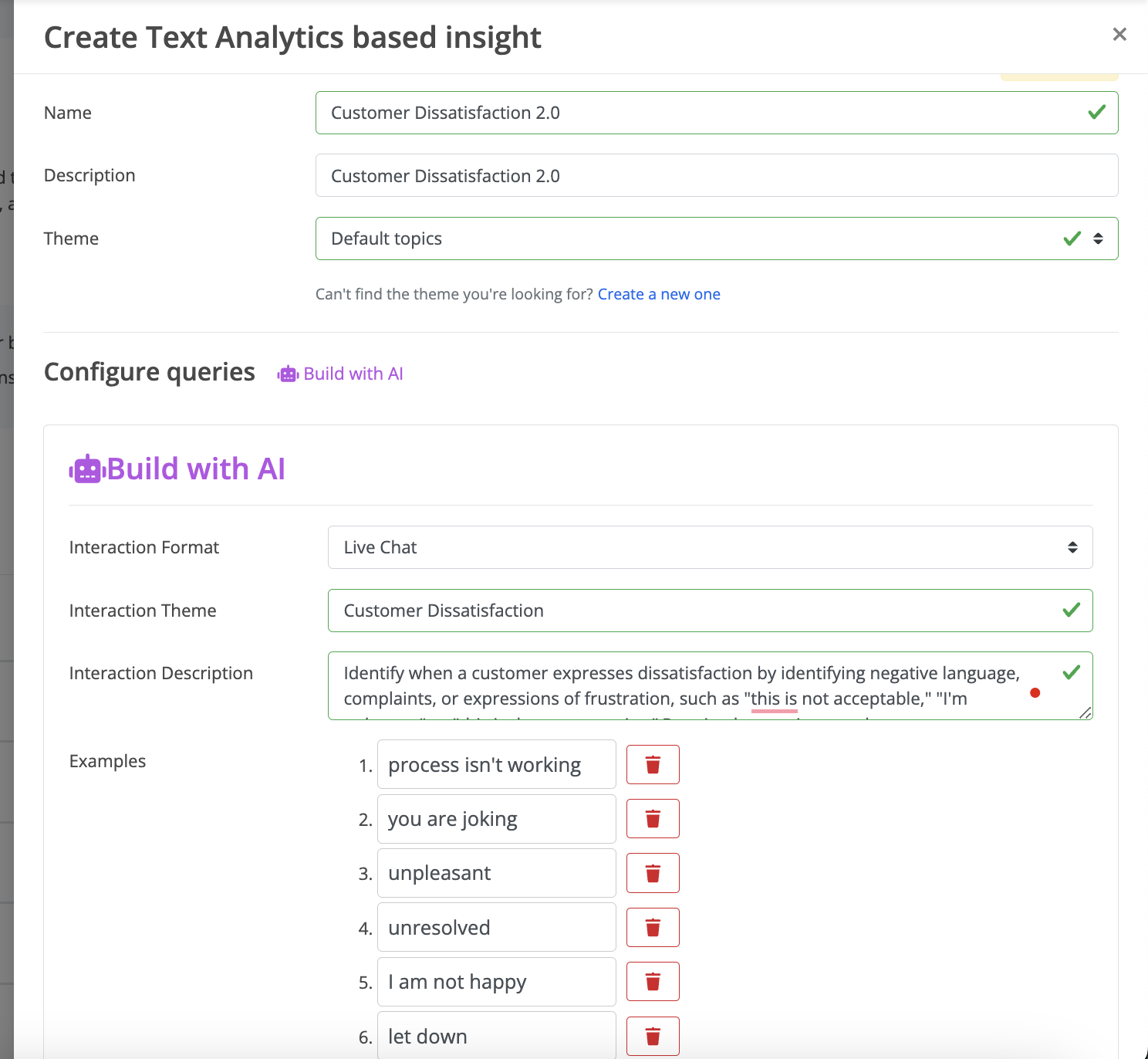Click the robot icon beside Configure queries
Screen dimensions: 1148x1059
(x=288, y=374)
